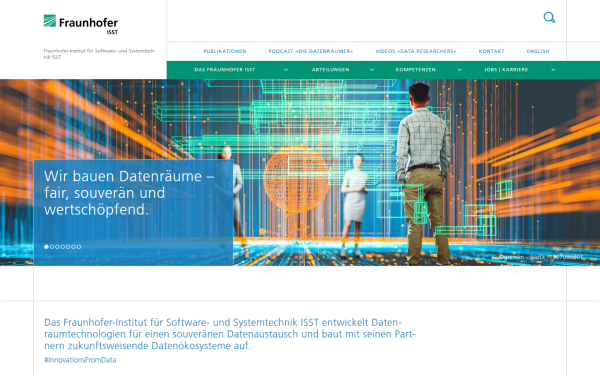Open the Abteilungen menu
The height and width of the screenshot is (375, 600).
(330, 70)
